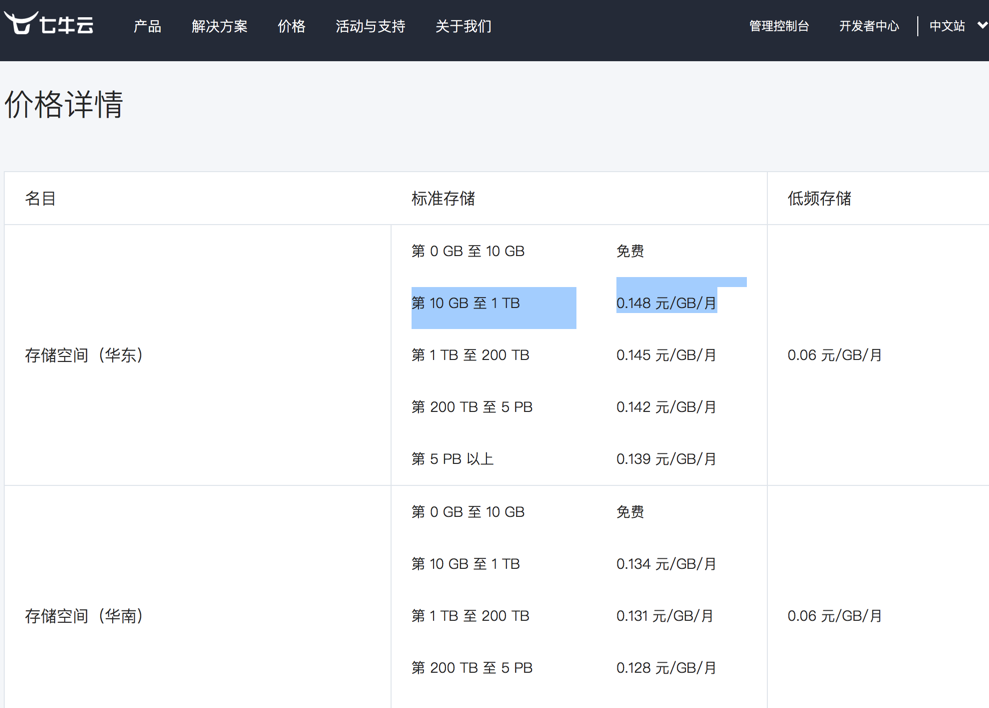
Task: Open the 关于我们 menu
Action: (463, 26)
